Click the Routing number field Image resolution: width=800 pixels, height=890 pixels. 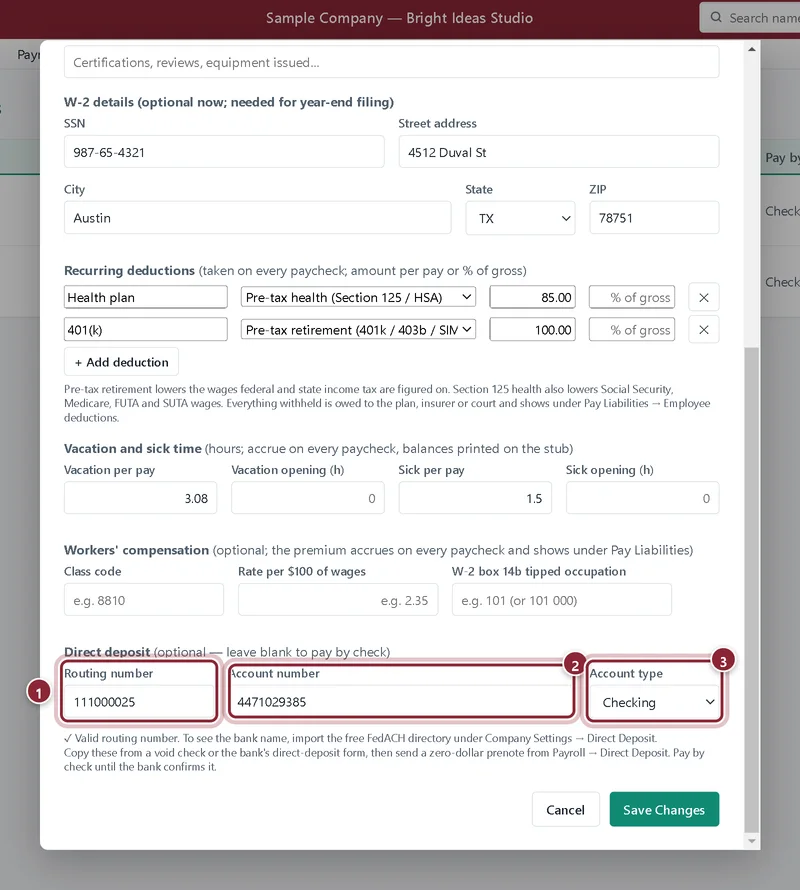point(139,702)
